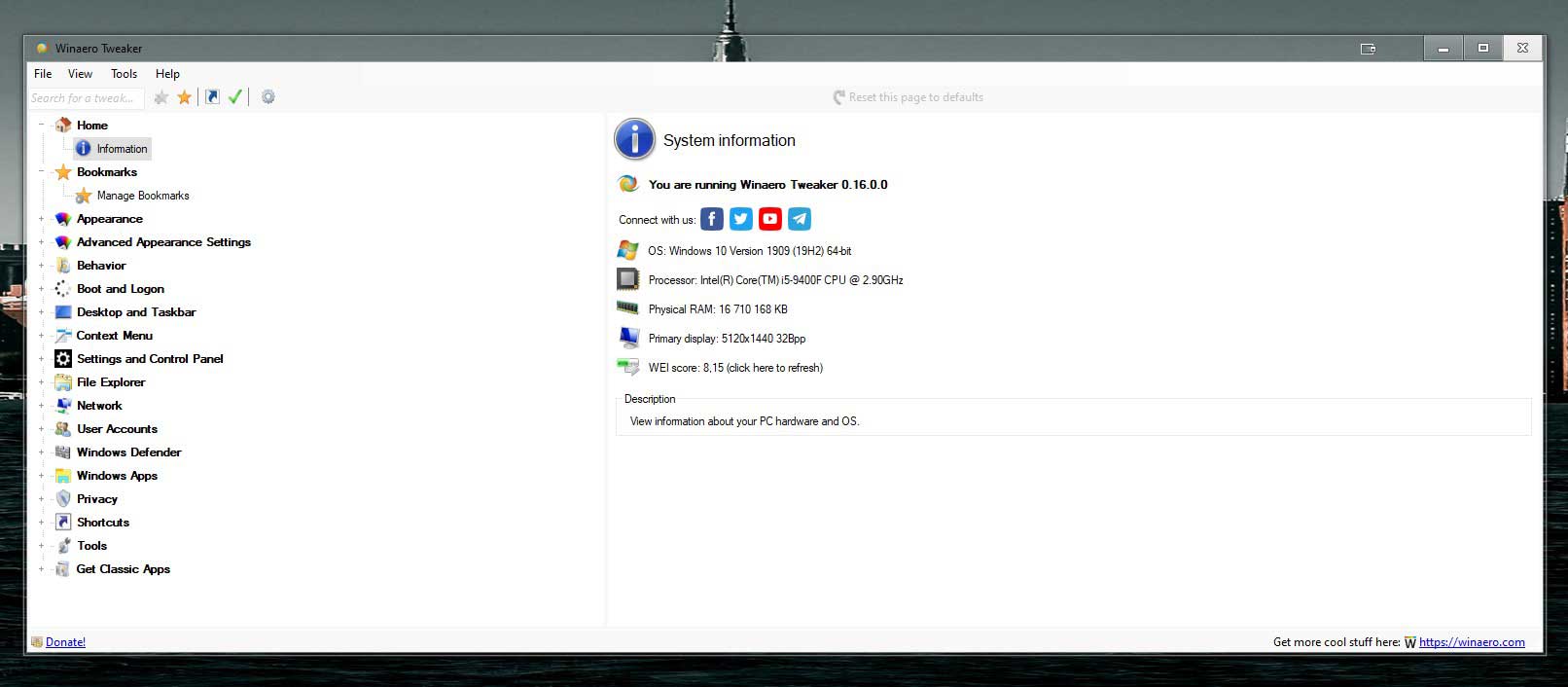Open settings via the gear toolbar icon

pyautogui.click(x=268, y=96)
